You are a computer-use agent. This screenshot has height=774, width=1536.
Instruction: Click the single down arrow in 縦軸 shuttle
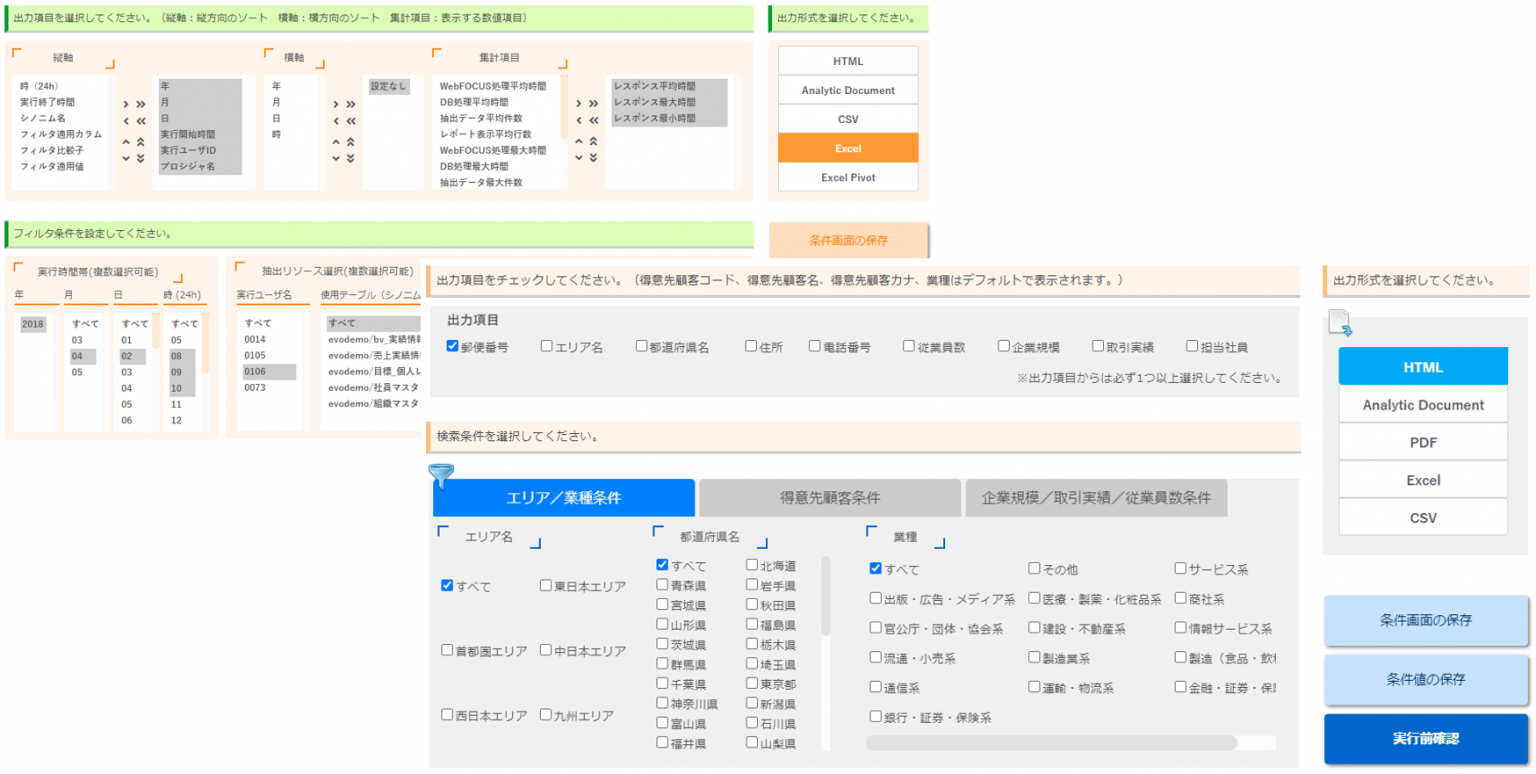(126, 158)
